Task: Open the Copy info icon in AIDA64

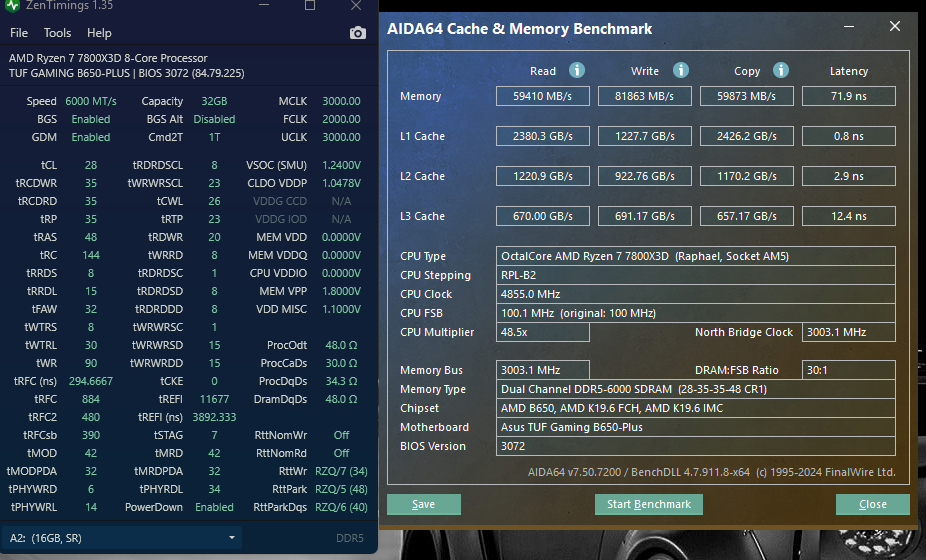Action: [781, 70]
